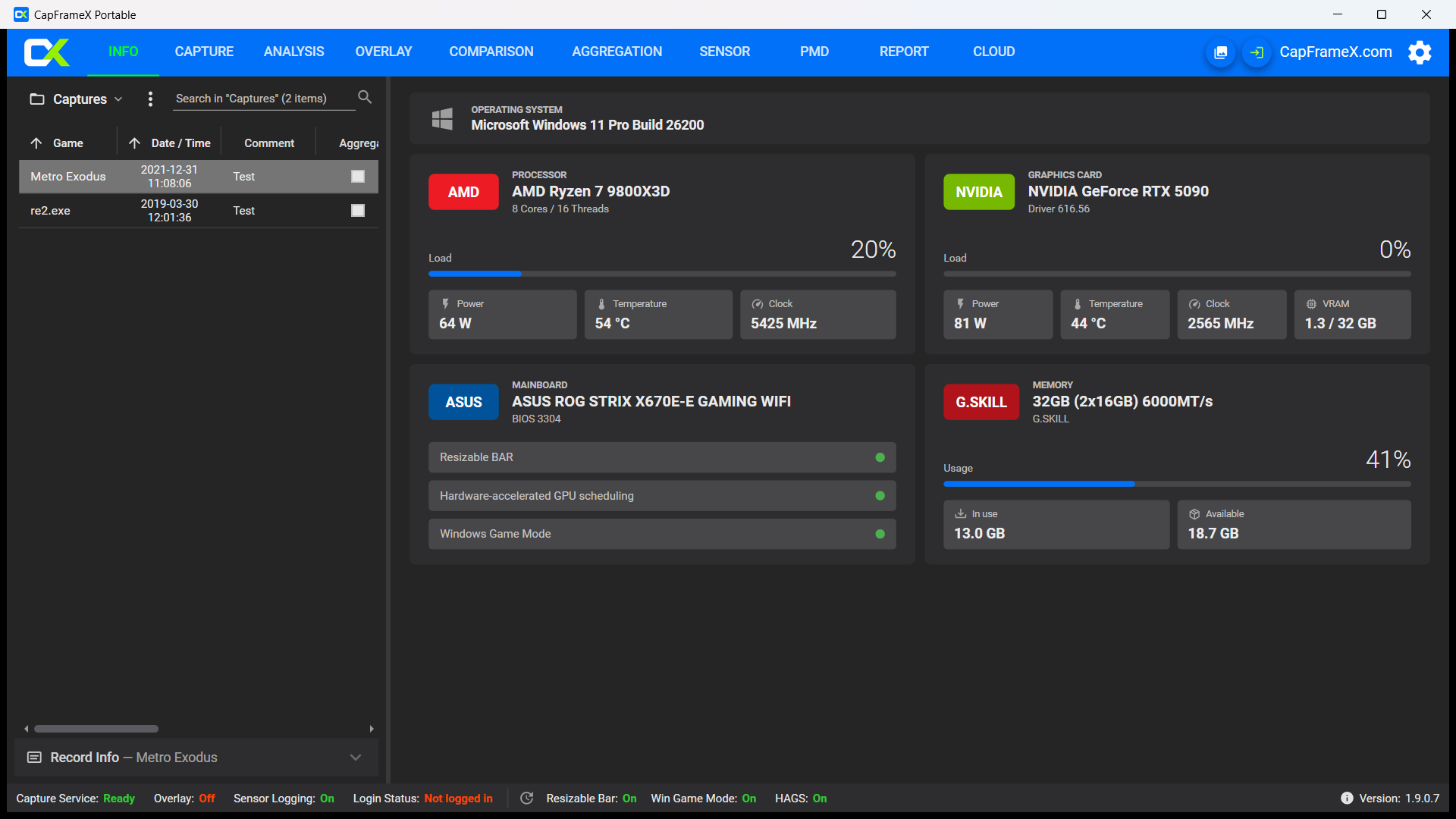Click the login arrow icon button

(1257, 52)
